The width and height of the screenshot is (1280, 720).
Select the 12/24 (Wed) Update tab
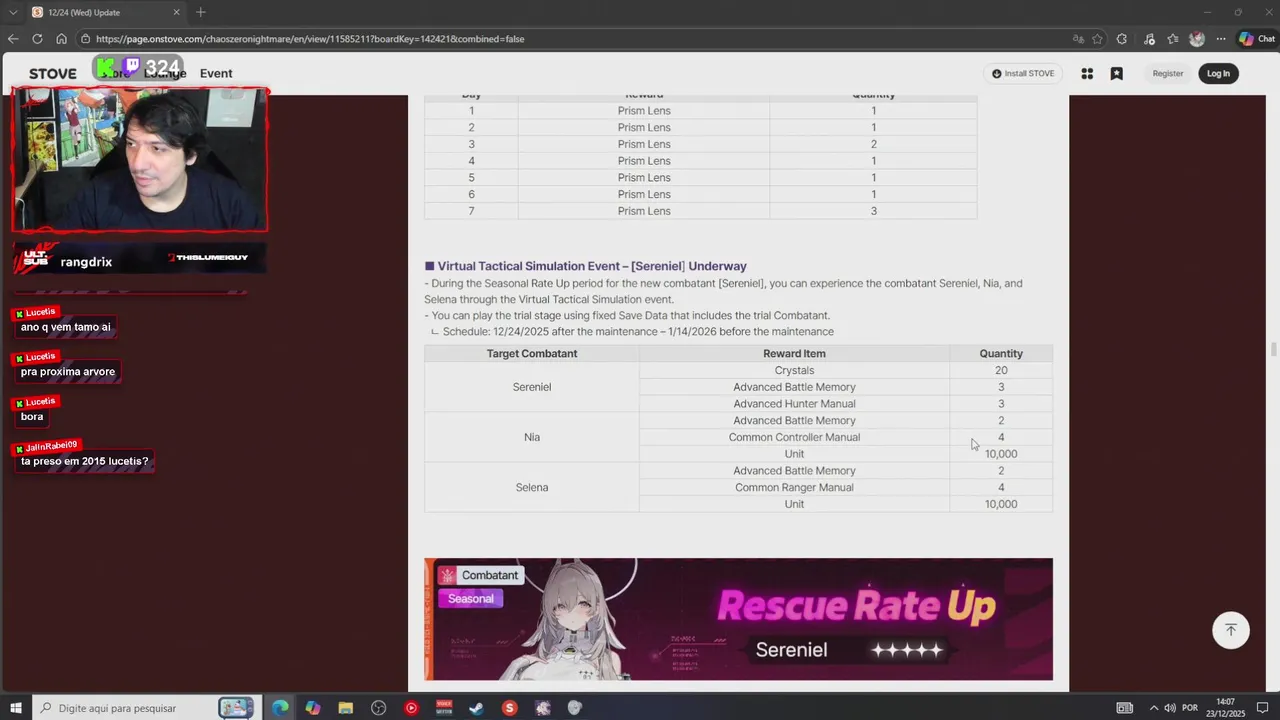[x=105, y=12]
